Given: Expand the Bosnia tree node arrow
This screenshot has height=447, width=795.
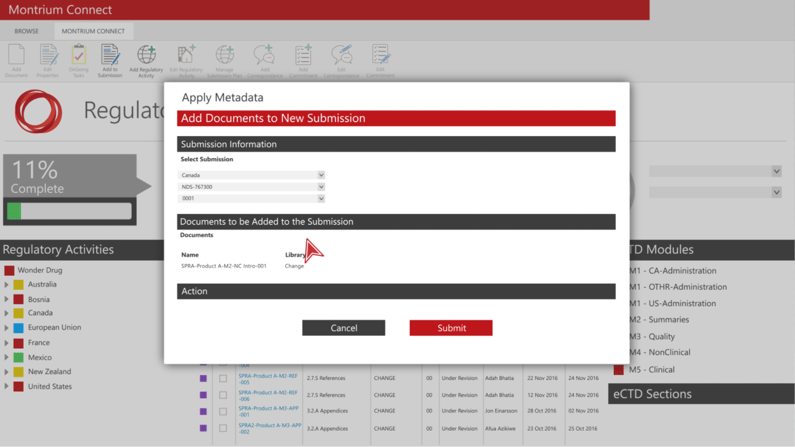Looking at the screenshot, I should pyautogui.click(x=7, y=300).
